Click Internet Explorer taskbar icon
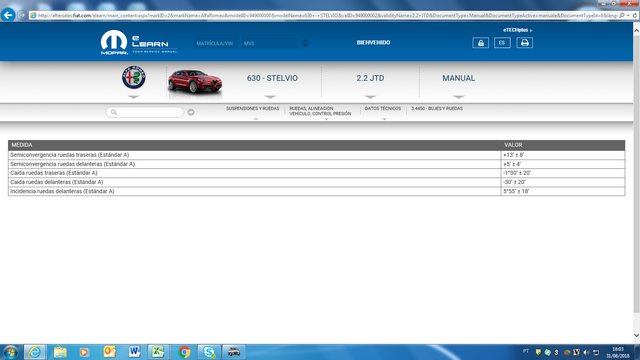This screenshot has height=360, width=640. tap(35, 352)
